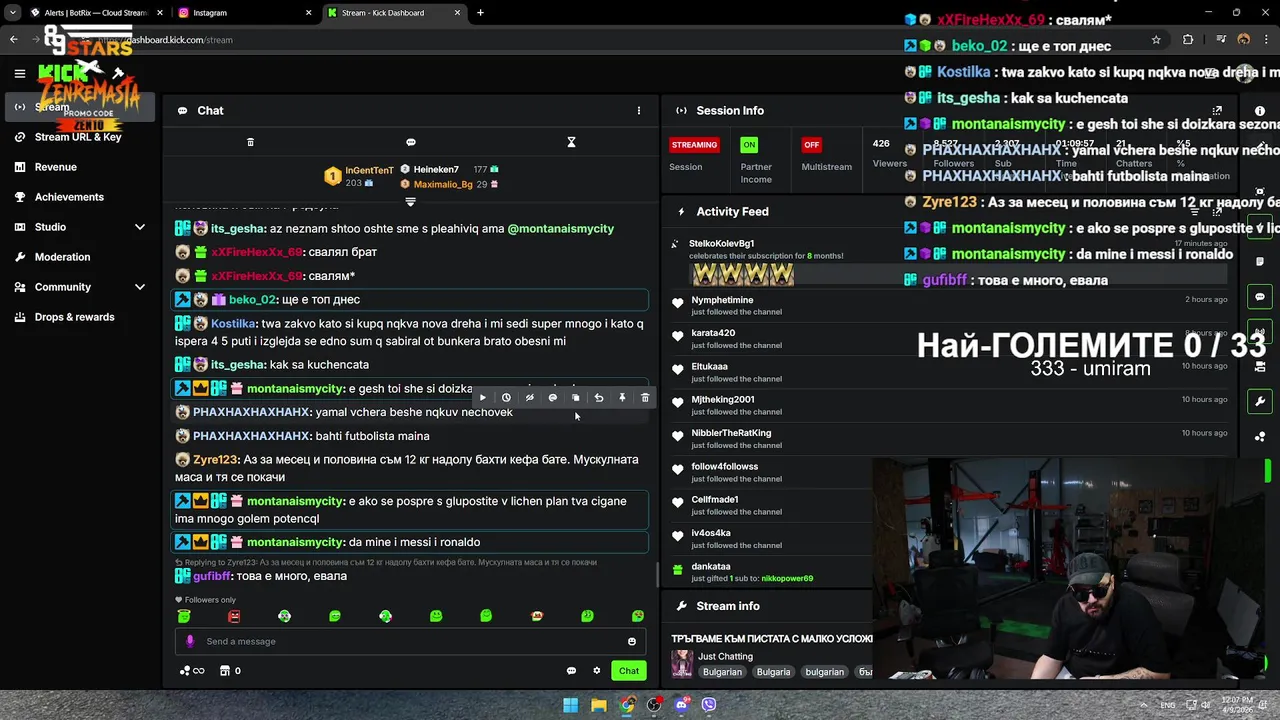This screenshot has width=1280, height=720.
Task: Click the Just Chatting category thumbnail
Action: coord(682,664)
